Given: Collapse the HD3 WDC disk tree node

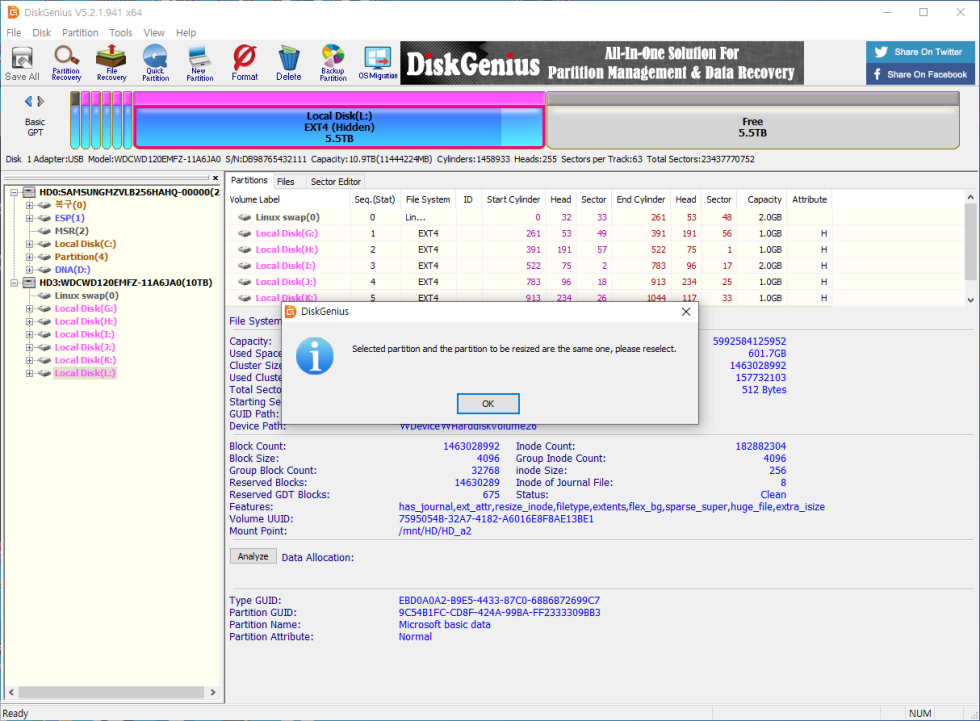Looking at the screenshot, I should coord(13,283).
